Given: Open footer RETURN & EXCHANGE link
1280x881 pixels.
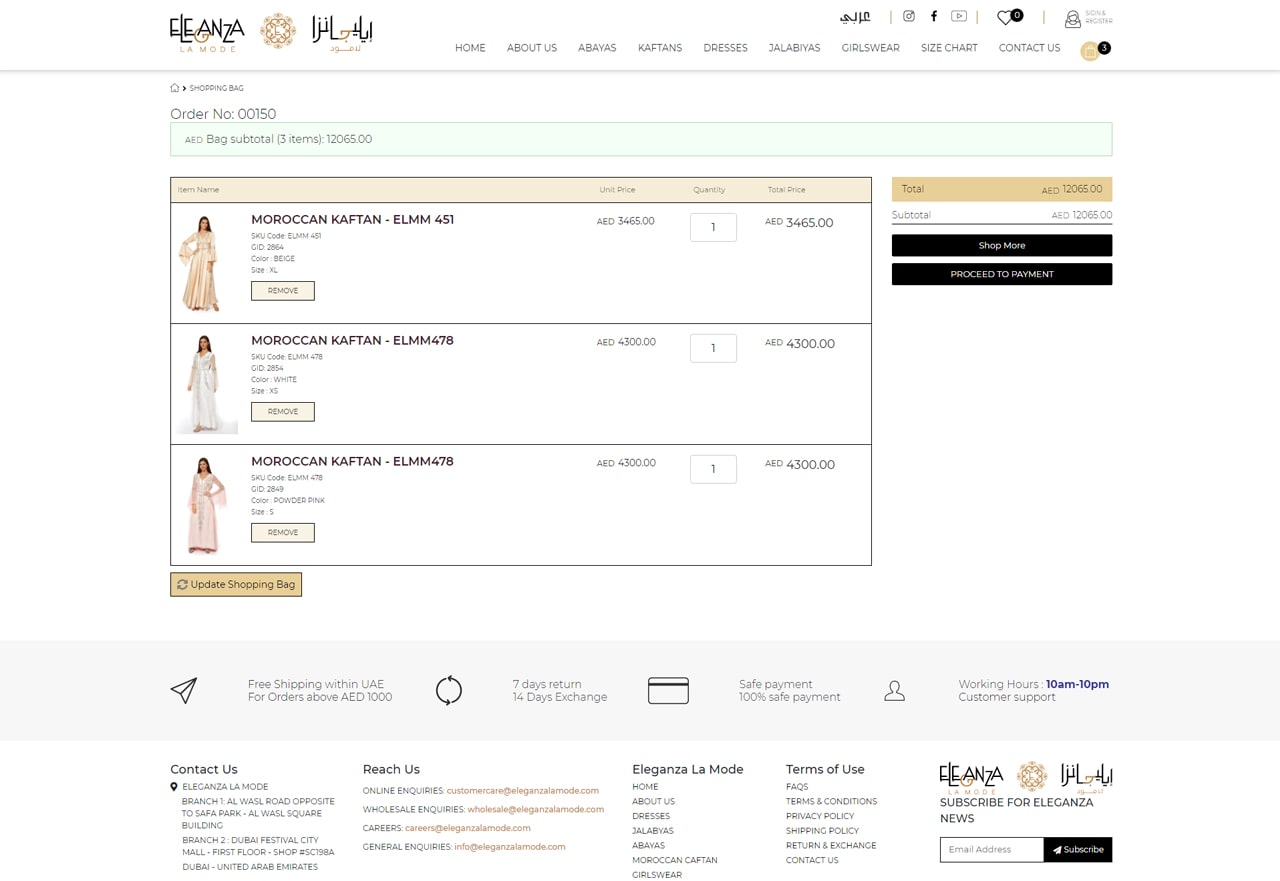Looking at the screenshot, I should [831, 846].
